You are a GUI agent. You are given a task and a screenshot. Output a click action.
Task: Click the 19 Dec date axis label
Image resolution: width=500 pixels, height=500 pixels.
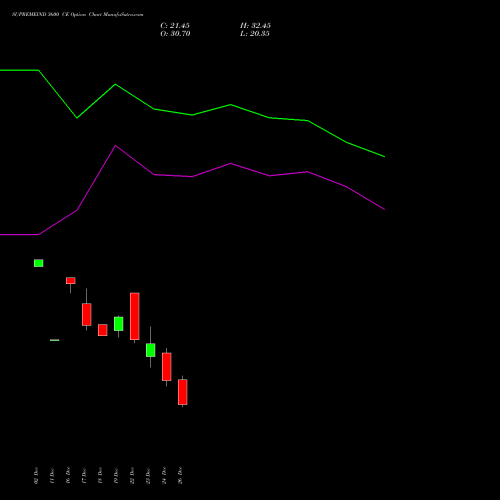116,476
